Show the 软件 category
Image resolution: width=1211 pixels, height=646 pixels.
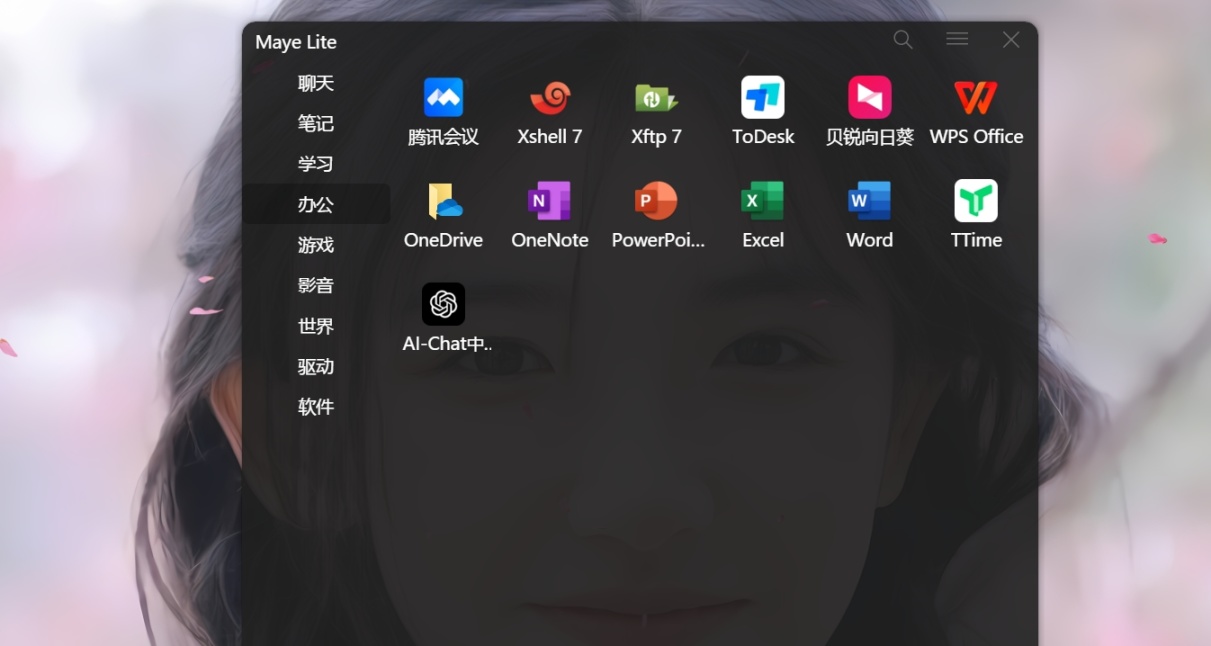tap(316, 407)
